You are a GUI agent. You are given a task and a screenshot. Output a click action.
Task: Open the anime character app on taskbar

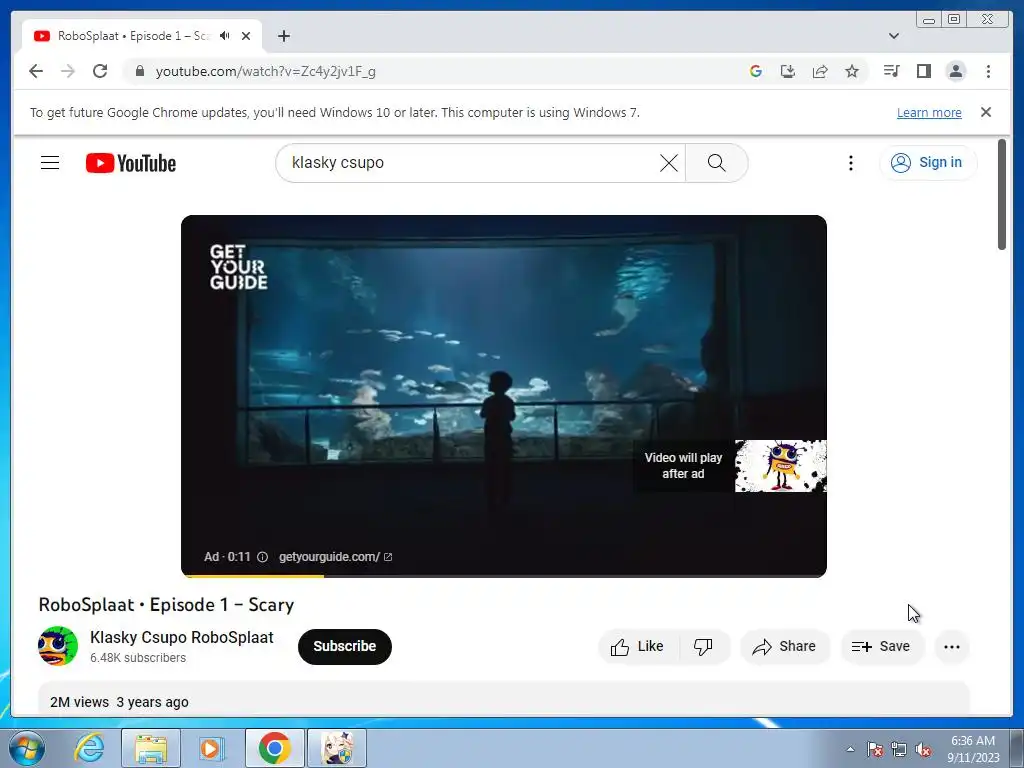coord(337,748)
